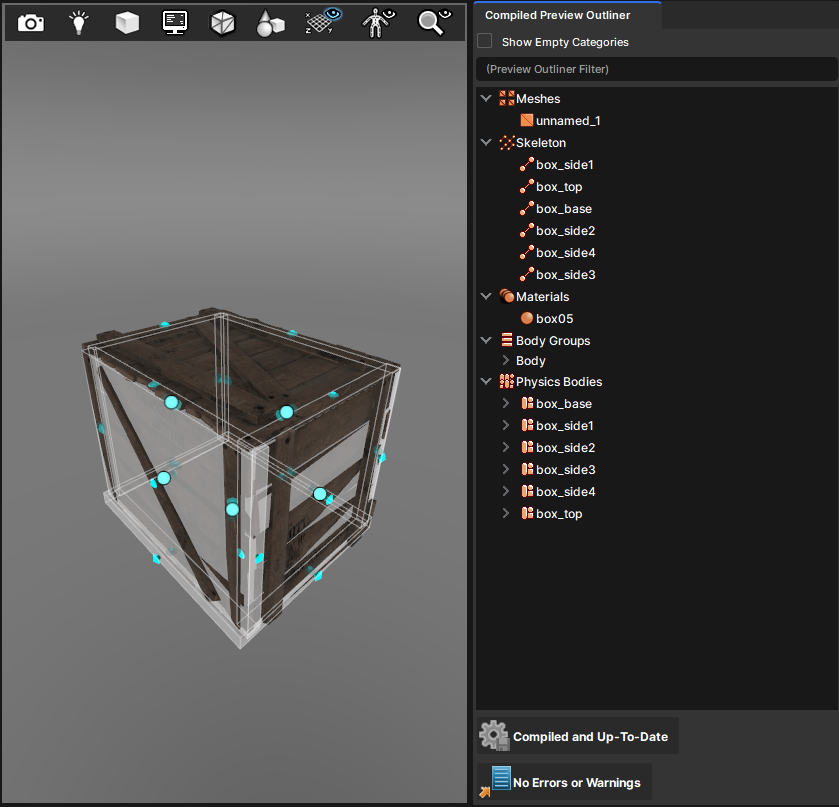This screenshot has width=839, height=807.
Task: Select the Compiled Preview Outliner tab
Action: pyautogui.click(x=557, y=15)
